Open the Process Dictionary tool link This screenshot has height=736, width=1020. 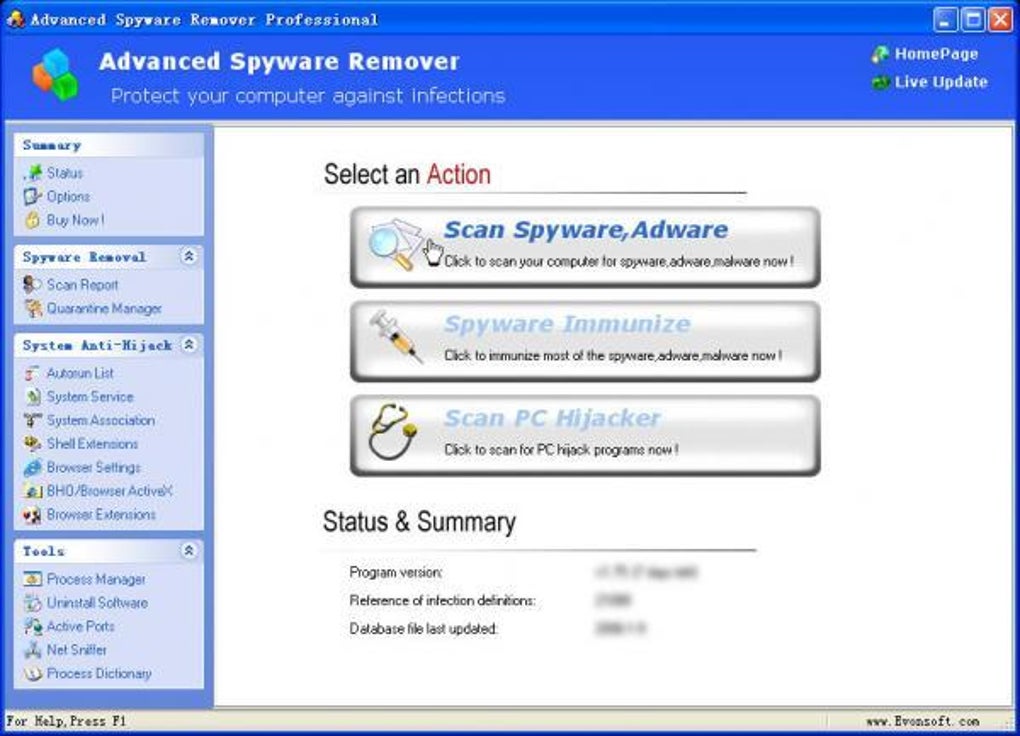99,674
